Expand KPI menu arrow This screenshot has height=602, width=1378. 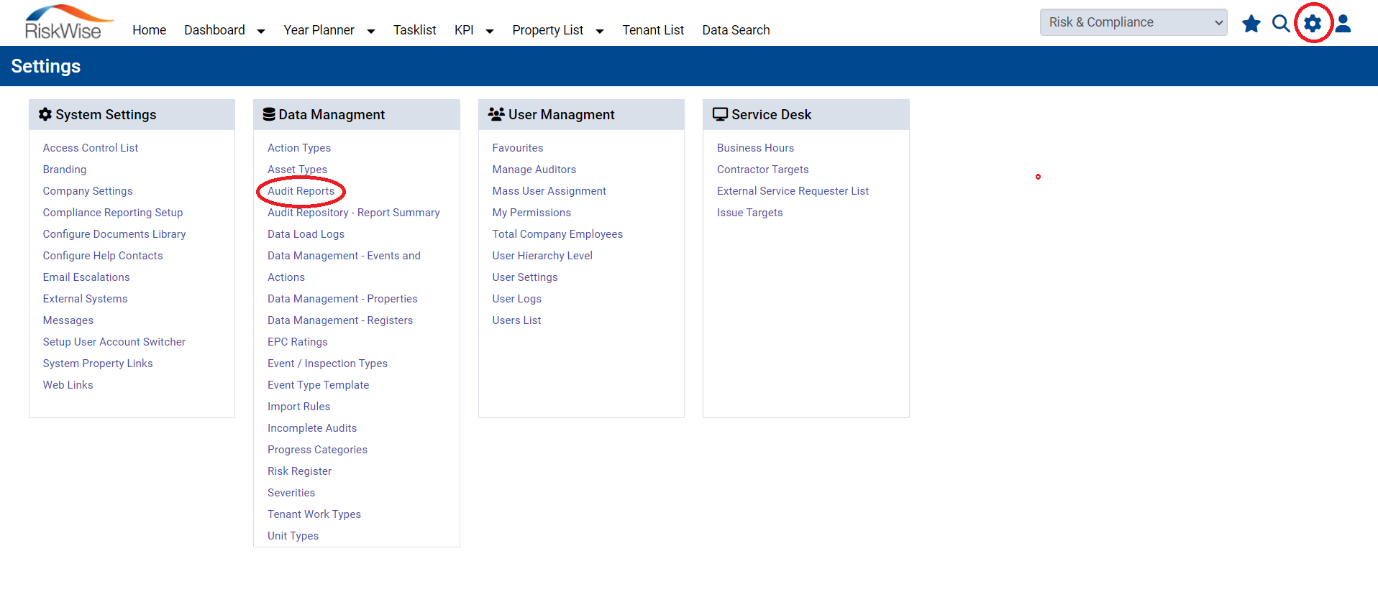(x=490, y=31)
